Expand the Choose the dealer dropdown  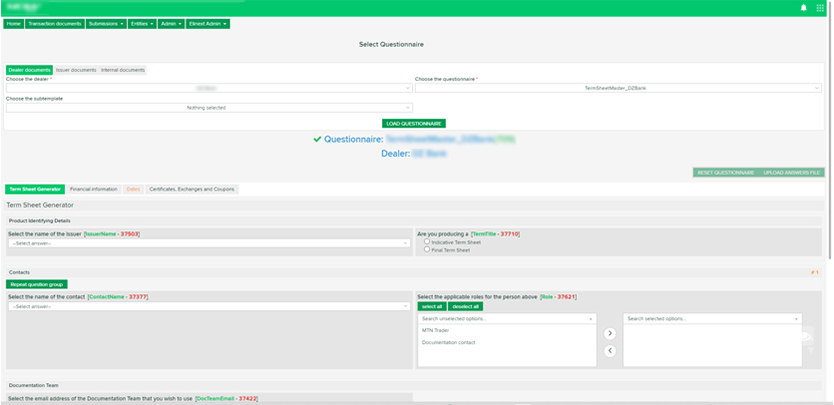(x=208, y=88)
